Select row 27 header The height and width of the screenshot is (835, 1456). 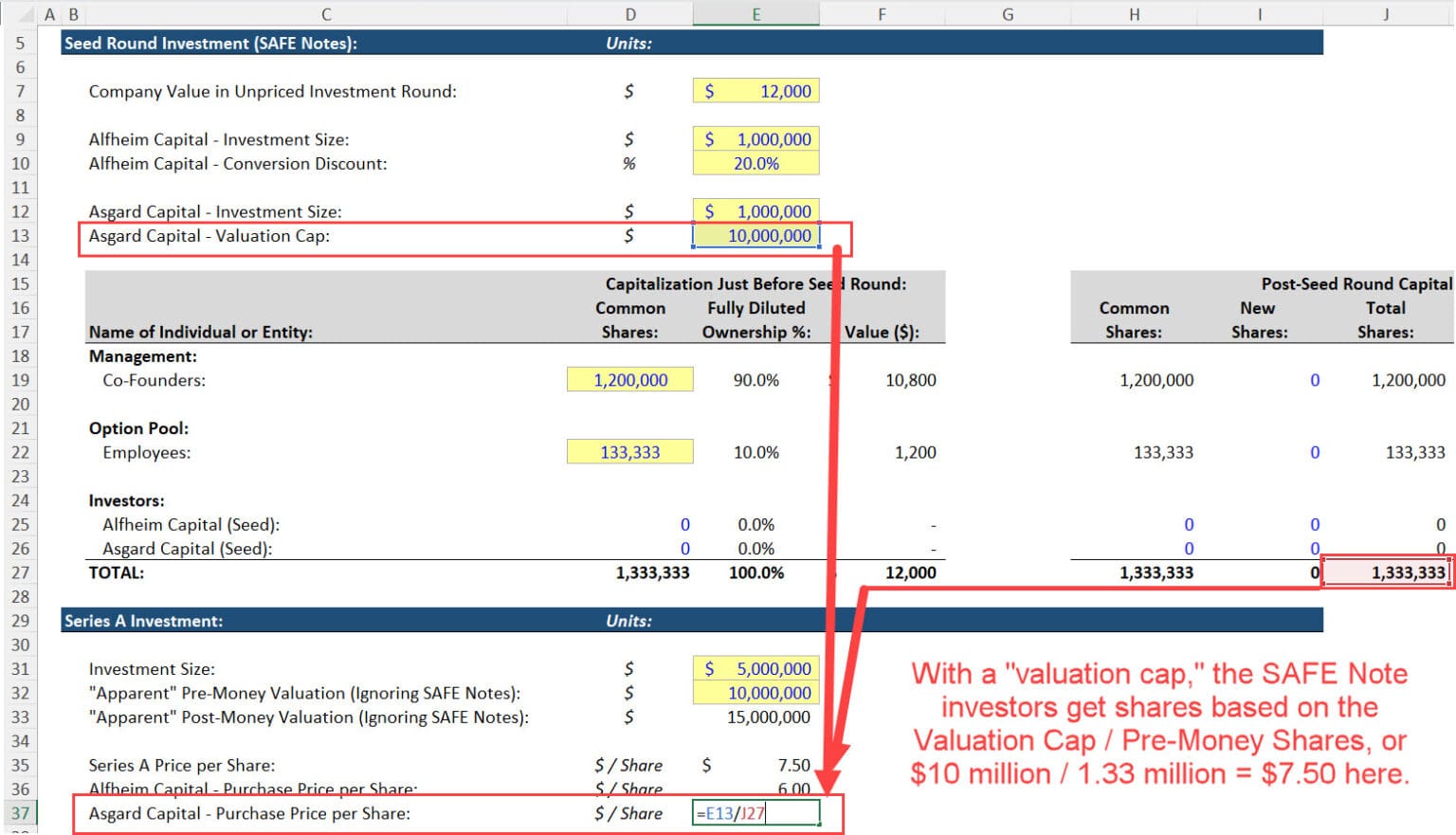(x=20, y=572)
